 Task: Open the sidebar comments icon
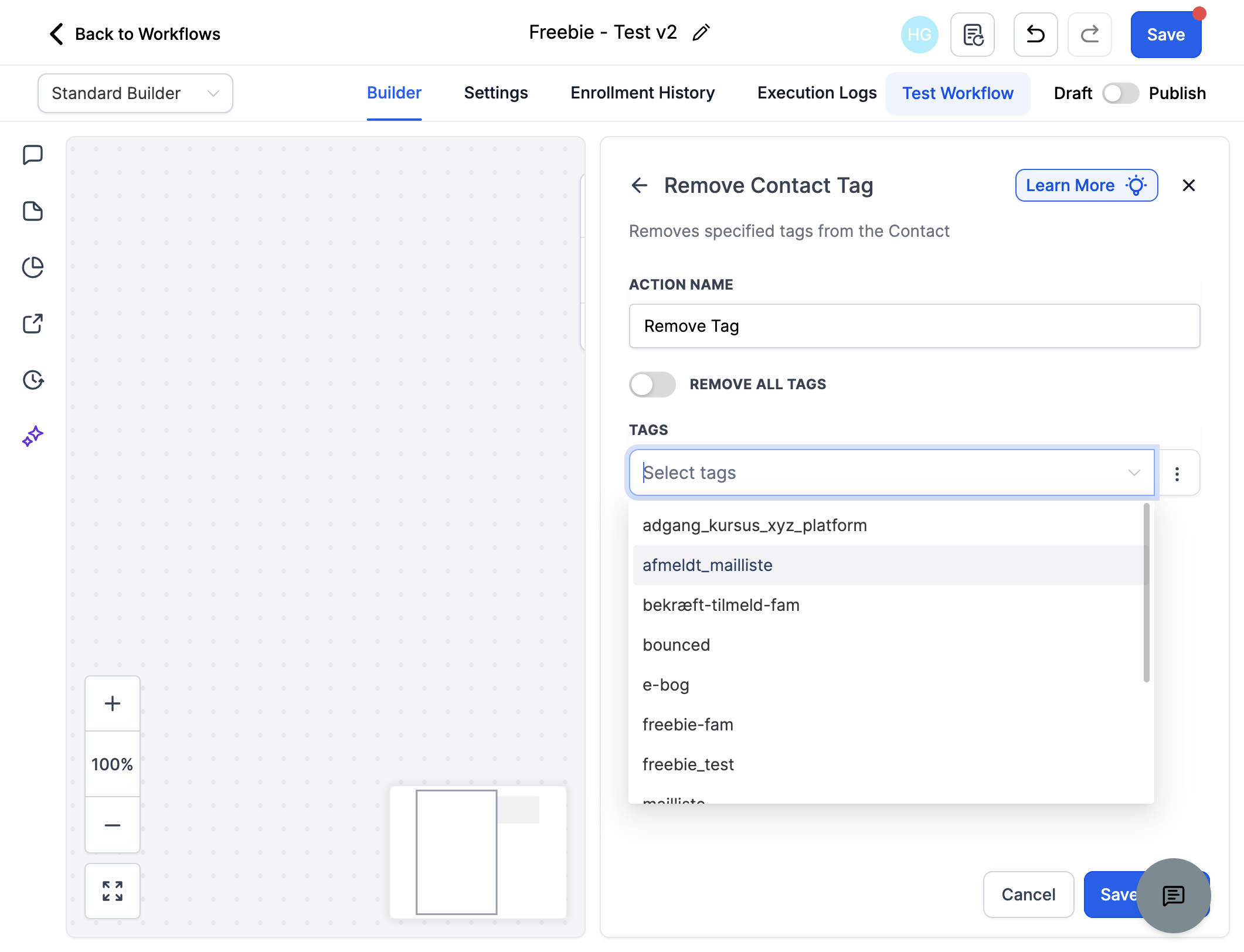pyautogui.click(x=33, y=155)
